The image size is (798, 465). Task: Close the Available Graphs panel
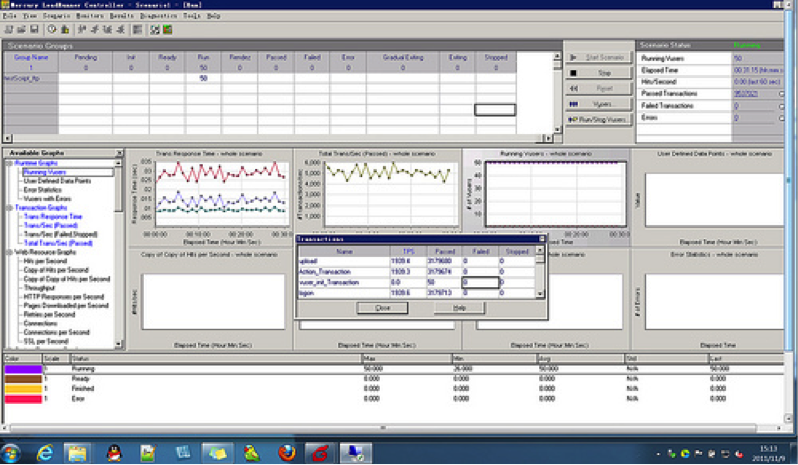click(x=119, y=153)
